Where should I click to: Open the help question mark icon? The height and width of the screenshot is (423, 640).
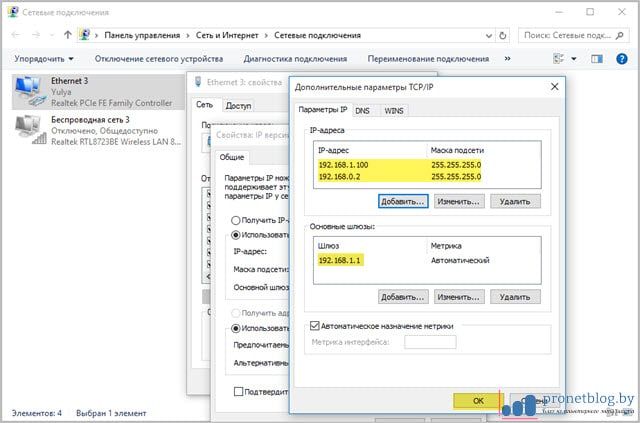622,59
